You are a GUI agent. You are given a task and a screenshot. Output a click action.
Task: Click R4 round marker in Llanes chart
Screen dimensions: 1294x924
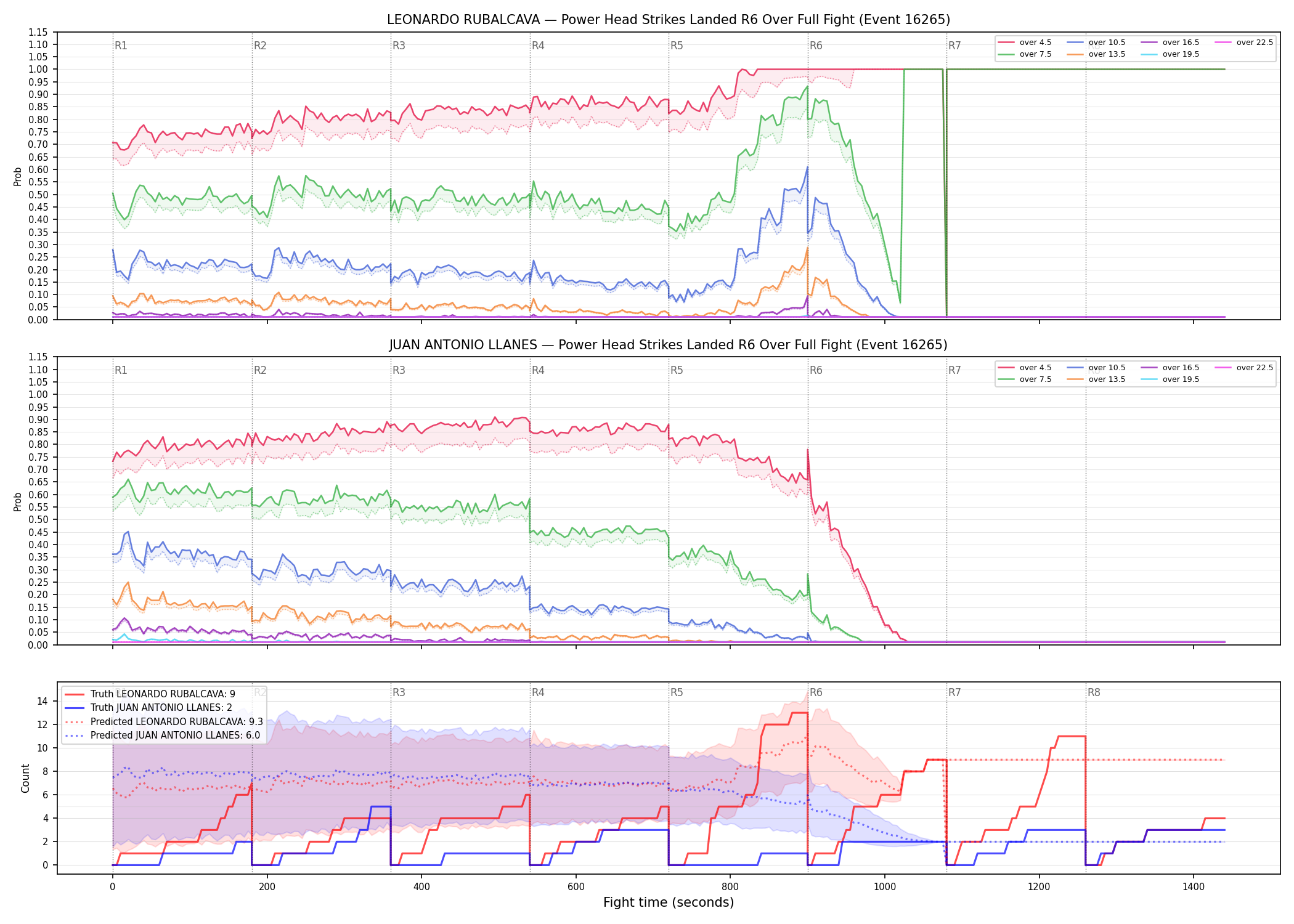538,370
